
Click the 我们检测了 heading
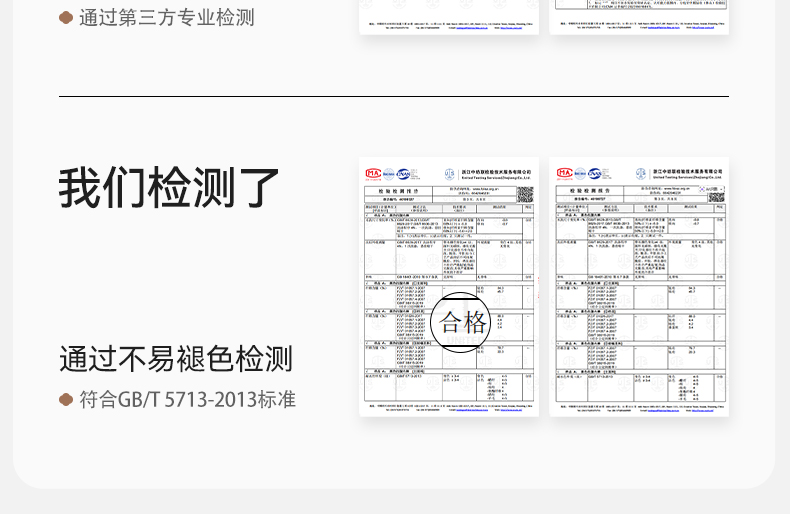click(169, 187)
